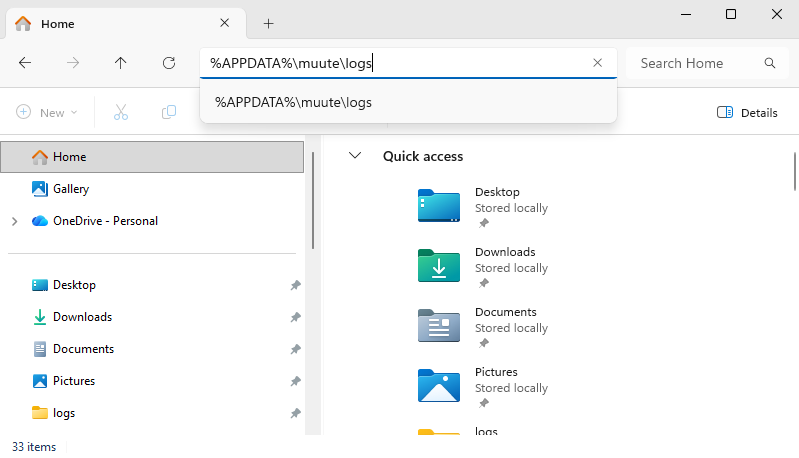
Task: Open the New dropdown menu
Action: (46, 112)
